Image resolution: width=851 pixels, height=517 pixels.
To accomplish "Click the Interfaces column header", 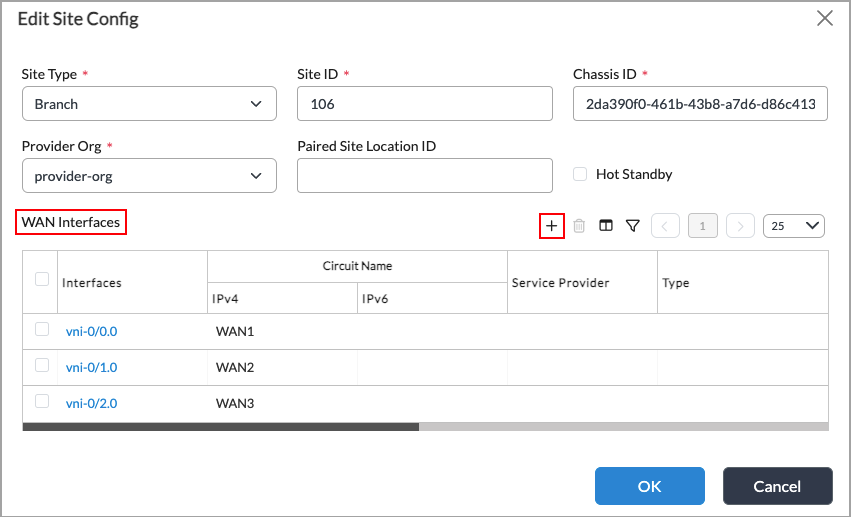I will tap(132, 283).
